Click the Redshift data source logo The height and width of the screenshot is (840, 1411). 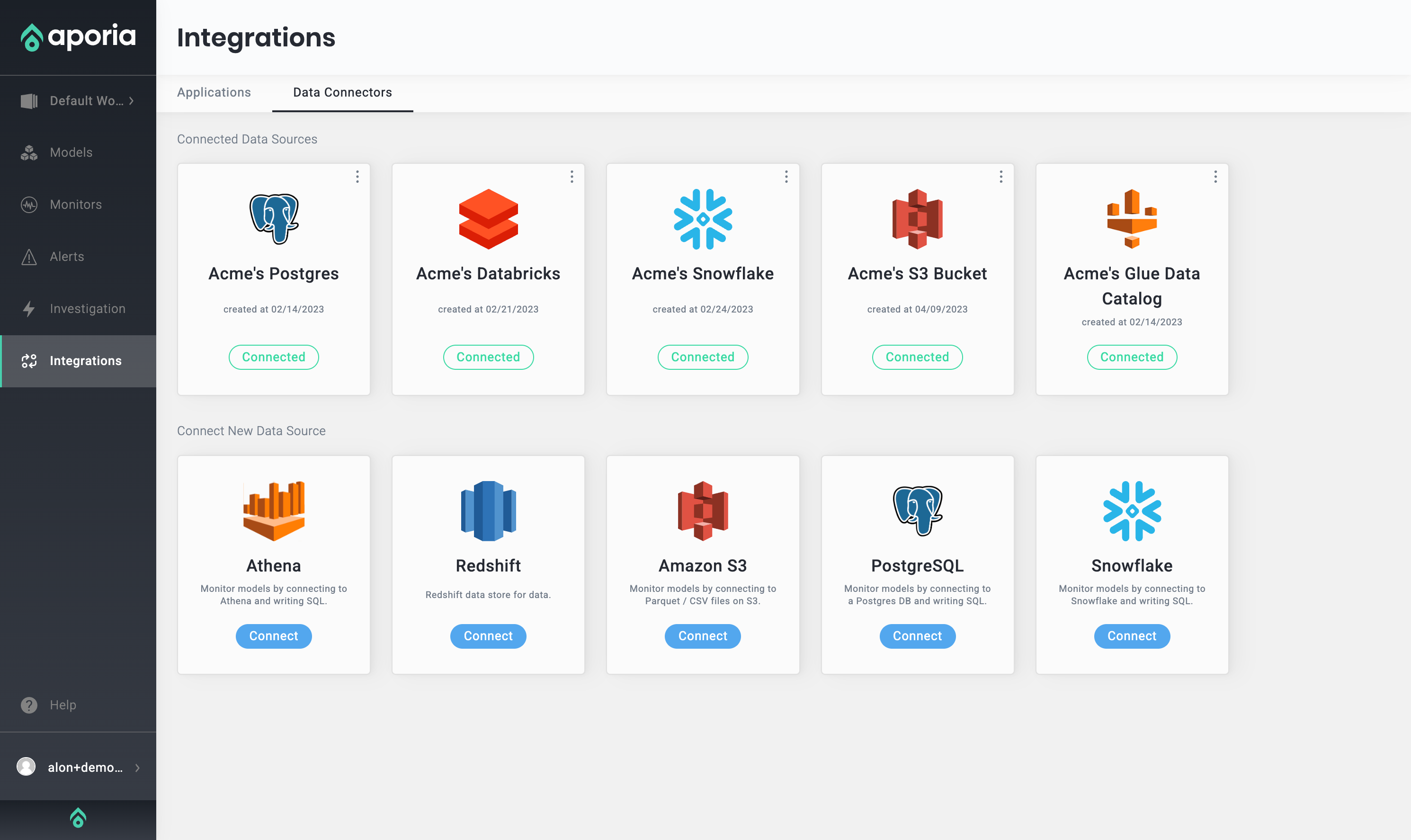488,510
